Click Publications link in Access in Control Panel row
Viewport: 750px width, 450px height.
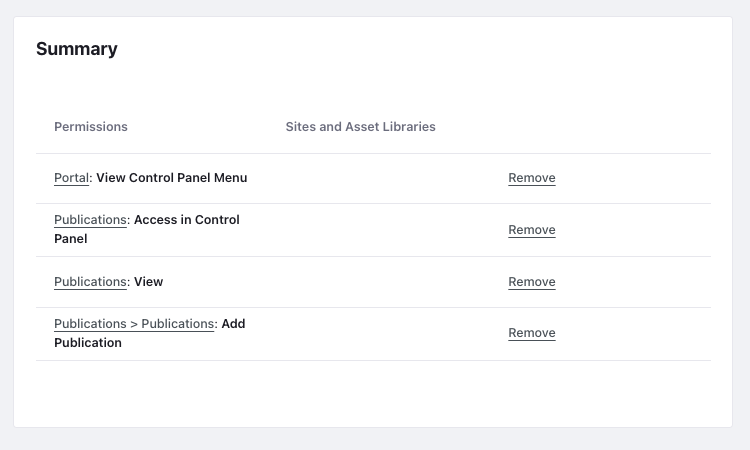click(90, 220)
